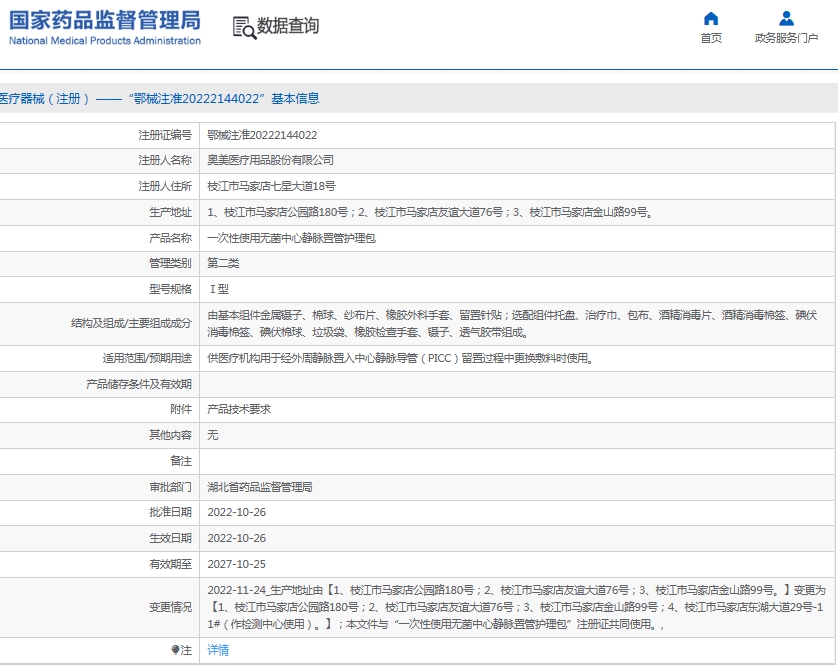Viewport: 838px width, 669px height.
Task: Click the 注册人名称 label
Action: [x=165, y=160]
